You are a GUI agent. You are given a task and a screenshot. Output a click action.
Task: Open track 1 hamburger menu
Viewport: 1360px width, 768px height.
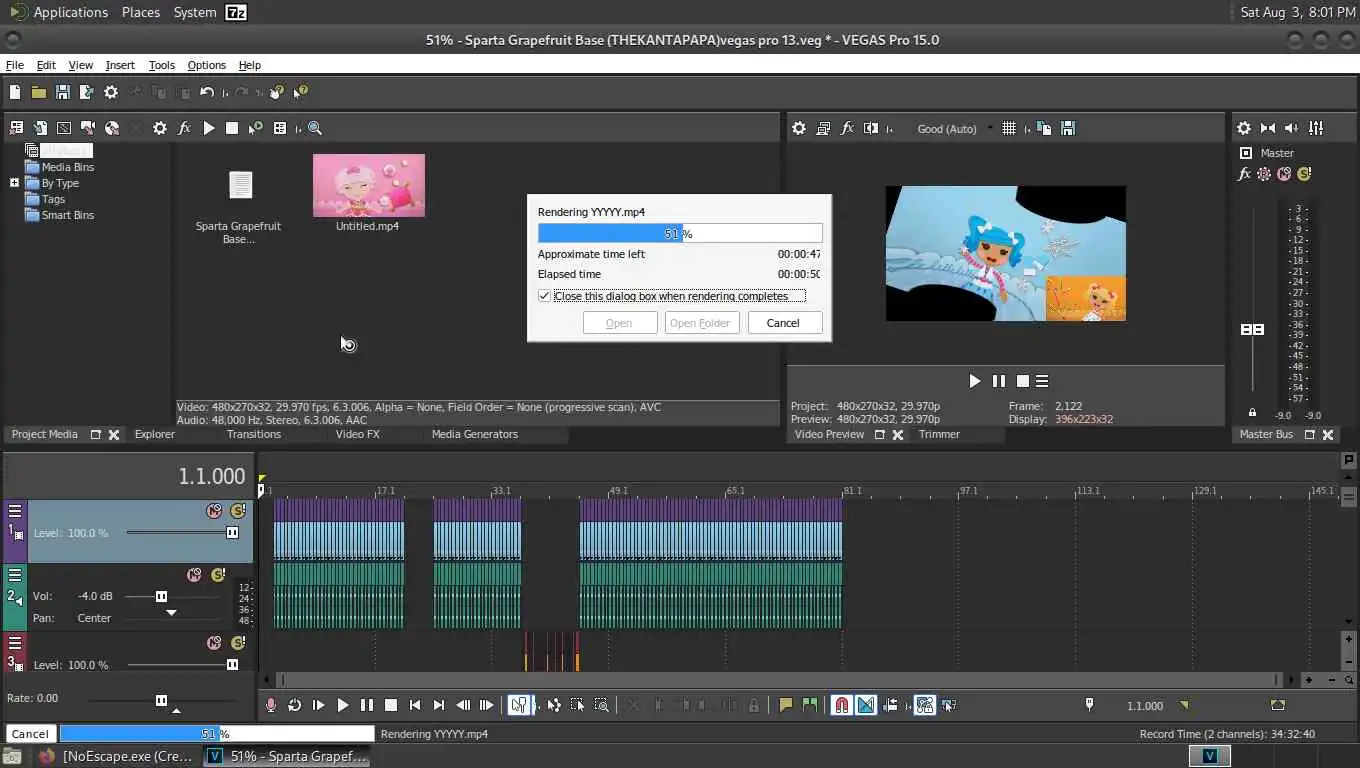pos(15,511)
